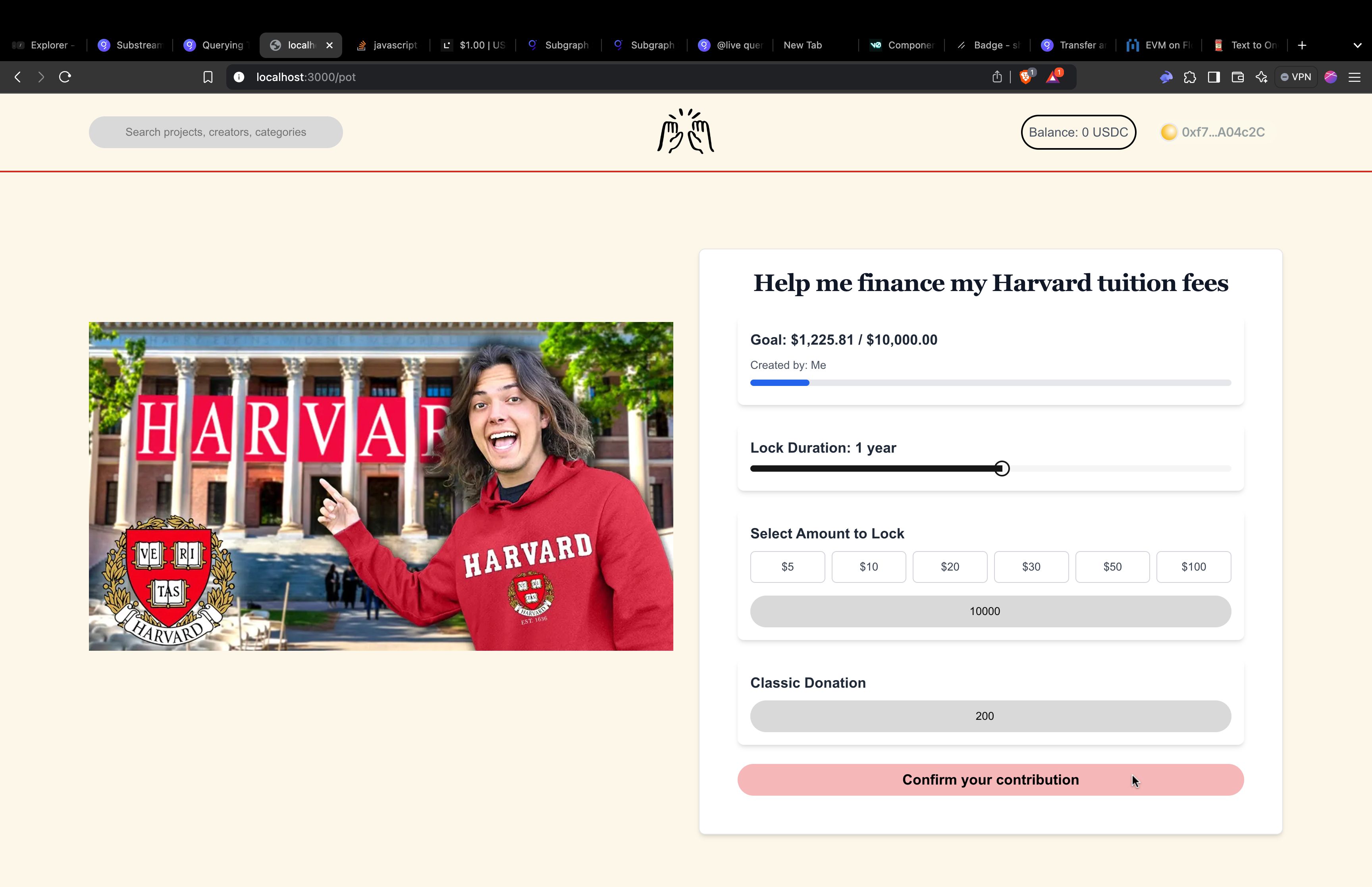Viewport: 1372px width, 887px height.
Task: Expand the tab list chevron
Action: 1357,46
